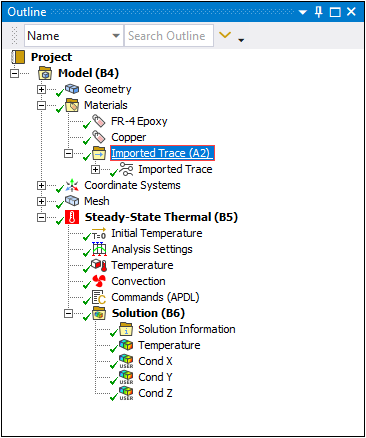Click the Convection fan icon

99,281
